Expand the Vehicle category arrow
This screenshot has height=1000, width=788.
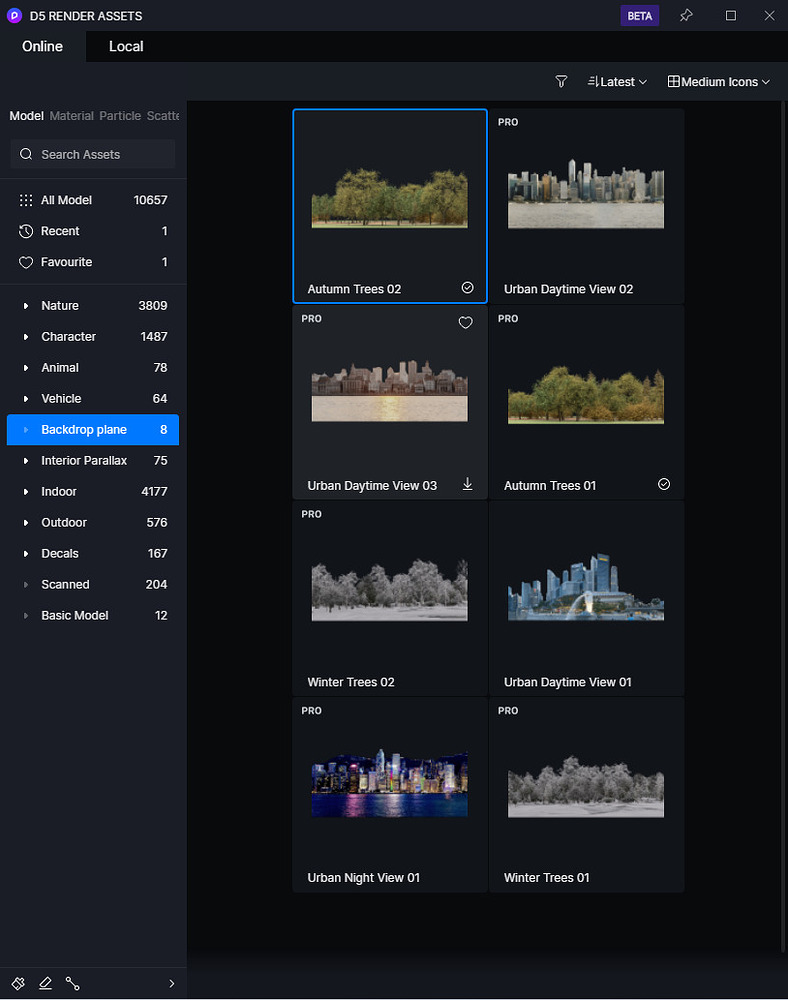(26, 399)
